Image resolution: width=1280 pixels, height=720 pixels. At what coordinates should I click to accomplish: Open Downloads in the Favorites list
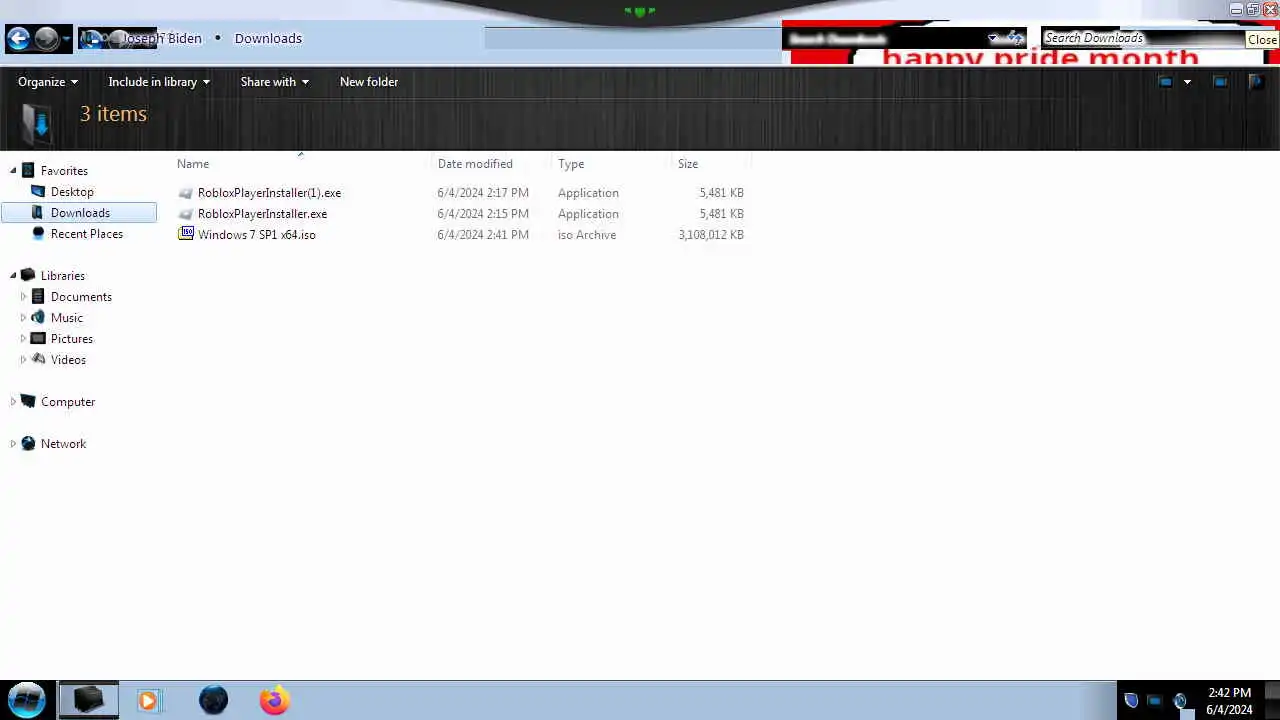click(80, 213)
